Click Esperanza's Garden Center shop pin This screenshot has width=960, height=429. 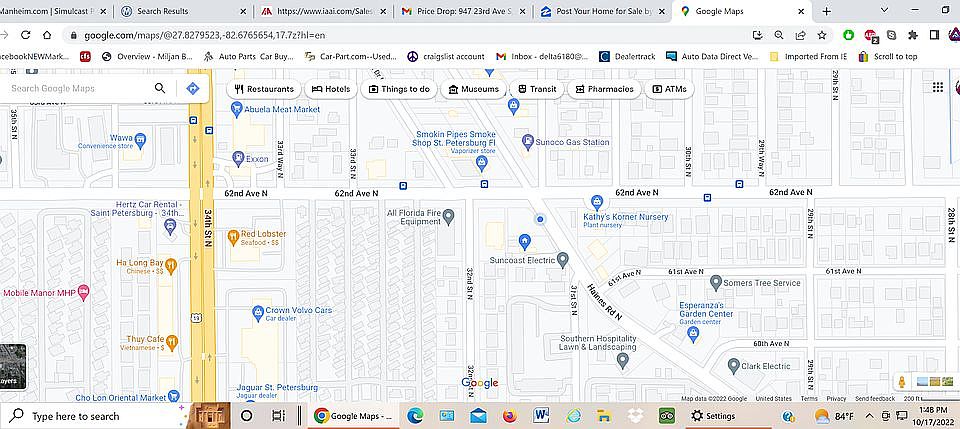click(693, 334)
